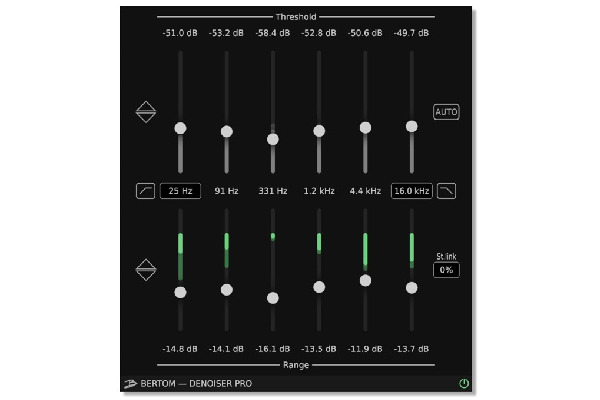Click the range slider knob above -13.7 dB
Viewport: 600px width, 400px height.
click(x=412, y=288)
